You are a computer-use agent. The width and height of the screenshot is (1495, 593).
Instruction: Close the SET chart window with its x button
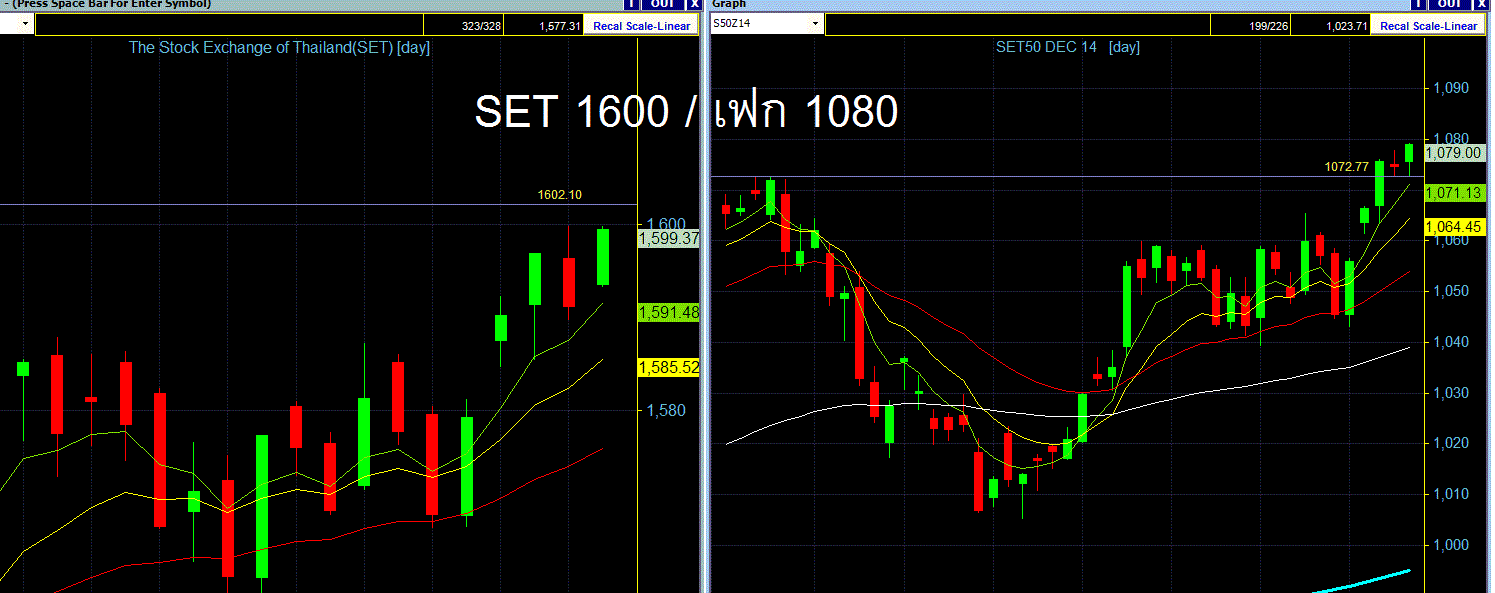coord(693,4)
